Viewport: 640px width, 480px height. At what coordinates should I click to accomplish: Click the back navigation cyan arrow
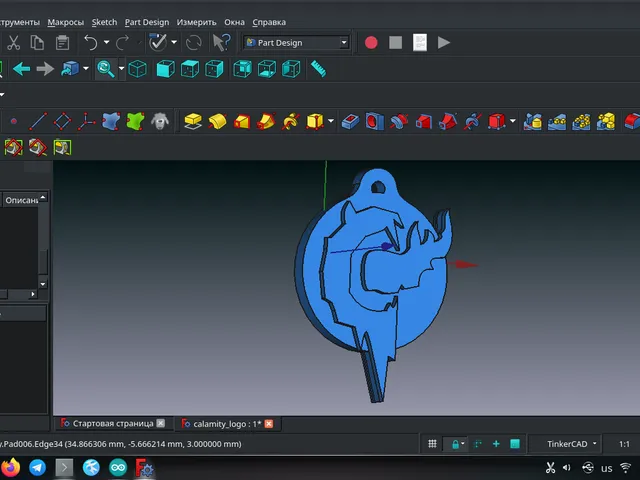click(22, 69)
